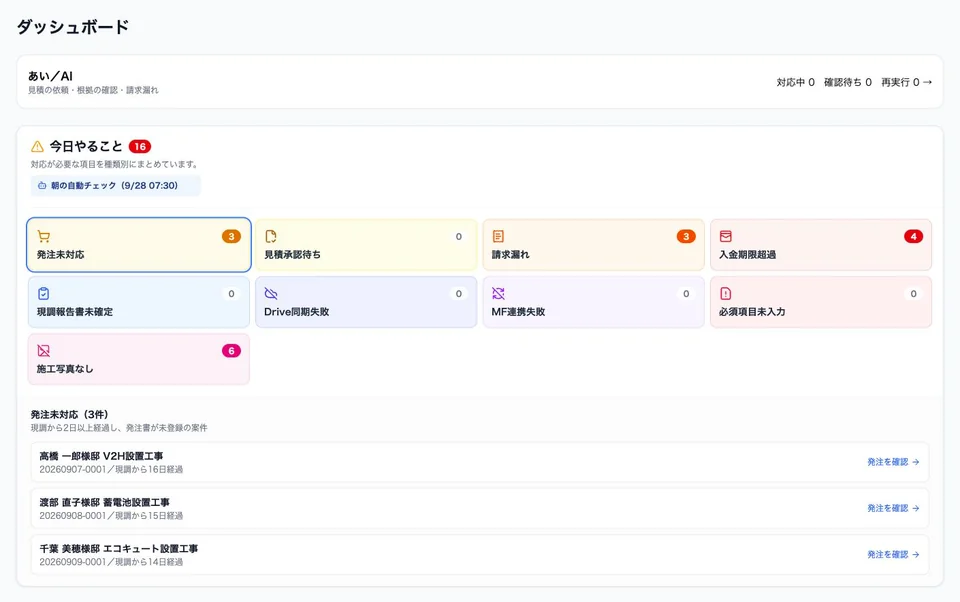Viewport: 960px width, 602px height.
Task: Click 発注を確認 for 高橋 一郎様邸
Action: click(893, 462)
